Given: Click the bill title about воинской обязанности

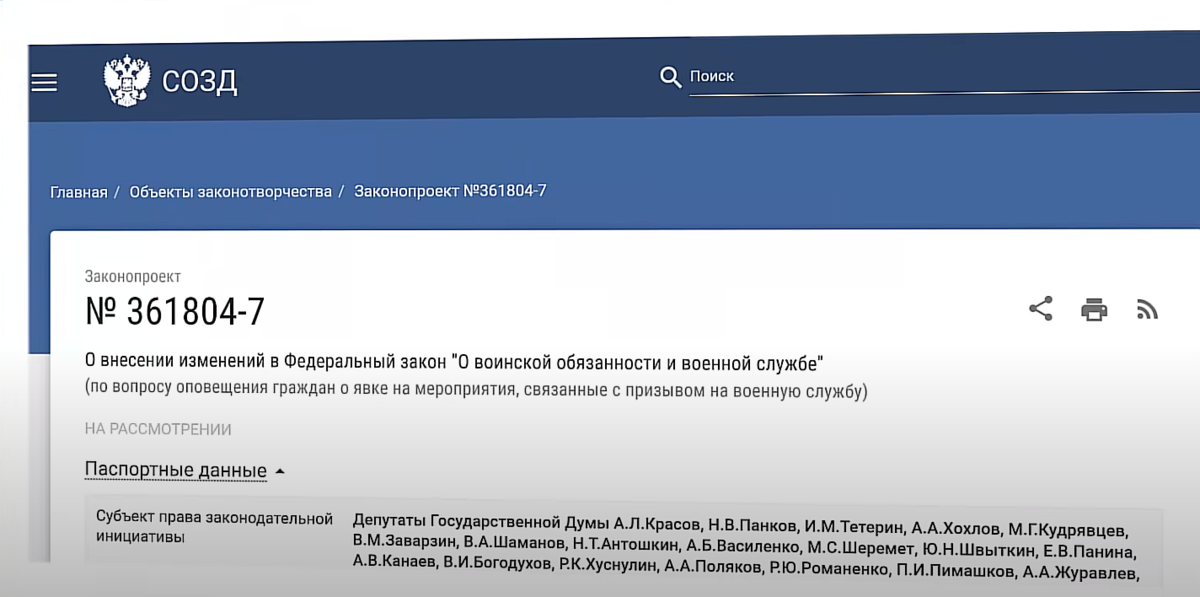Looking at the screenshot, I should tap(453, 362).
